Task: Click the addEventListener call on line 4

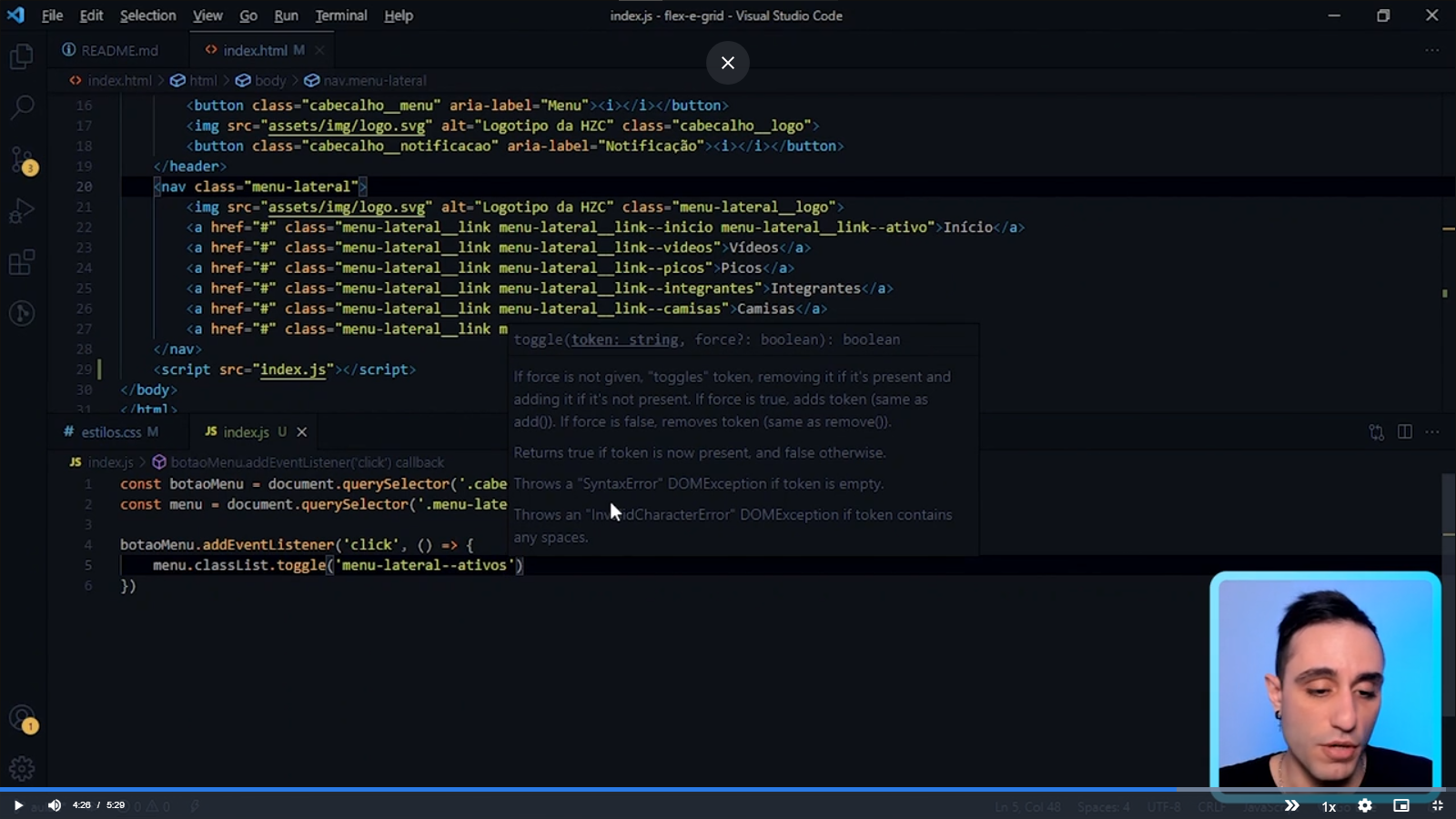Action: point(268,545)
